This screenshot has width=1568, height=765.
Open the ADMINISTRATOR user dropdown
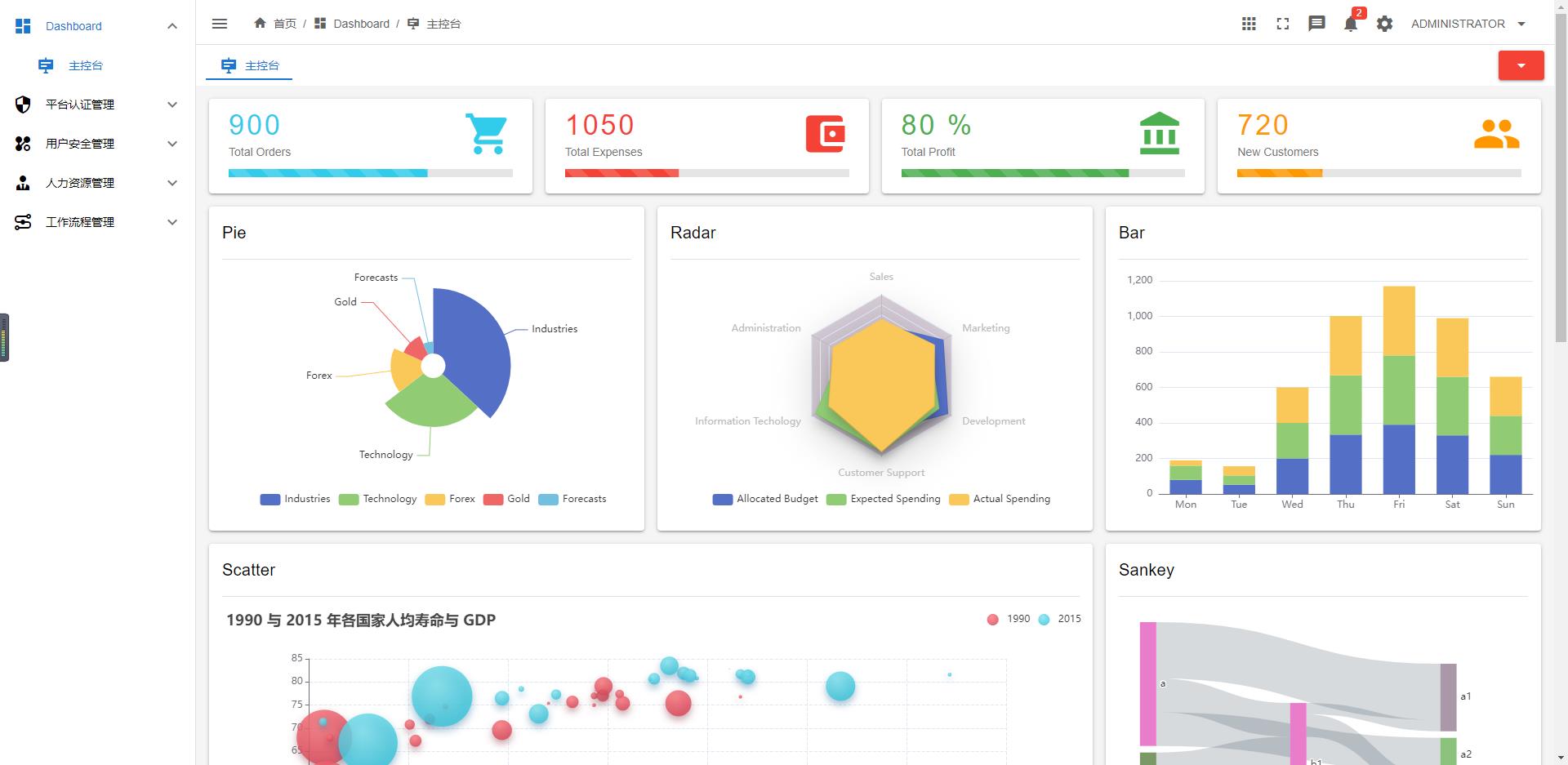[x=1468, y=24]
